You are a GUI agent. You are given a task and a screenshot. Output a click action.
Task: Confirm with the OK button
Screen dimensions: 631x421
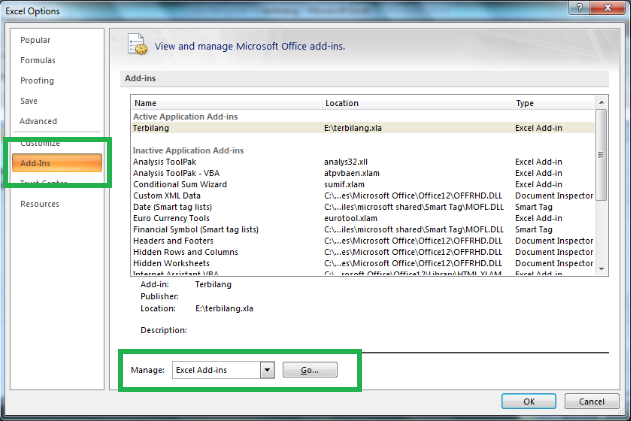tap(529, 401)
